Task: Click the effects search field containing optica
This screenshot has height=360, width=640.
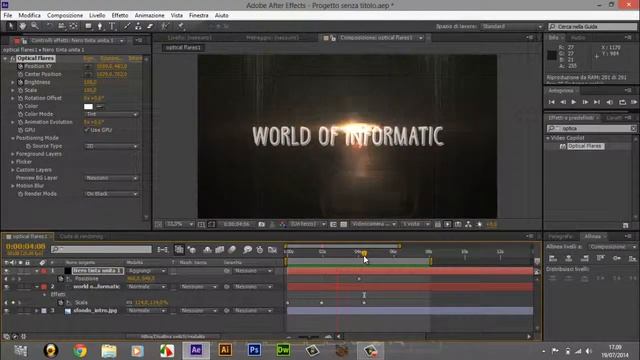Action: coord(592,129)
